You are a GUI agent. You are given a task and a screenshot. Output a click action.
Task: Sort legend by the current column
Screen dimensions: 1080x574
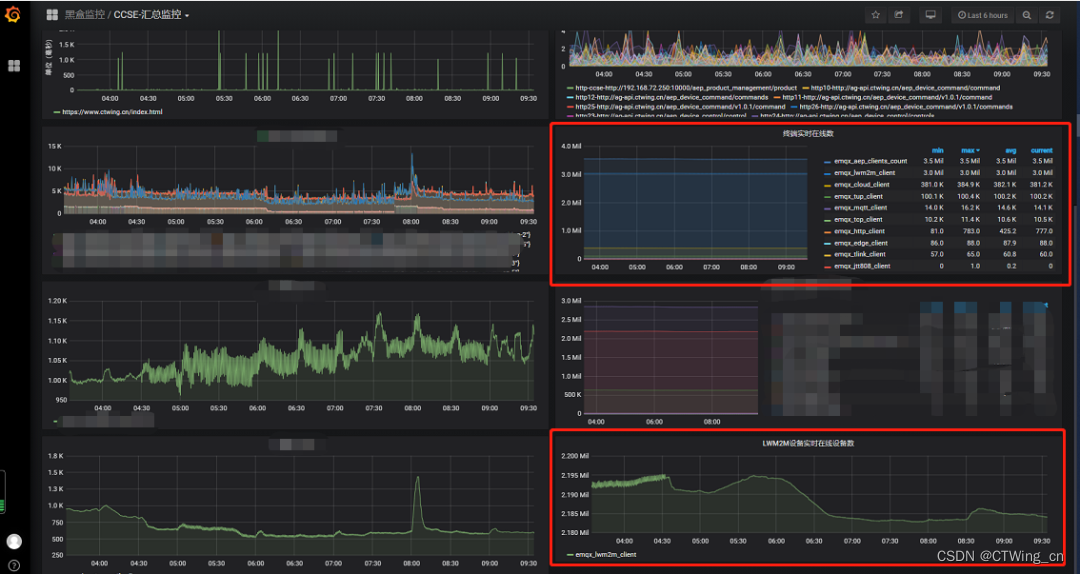click(1041, 150)
